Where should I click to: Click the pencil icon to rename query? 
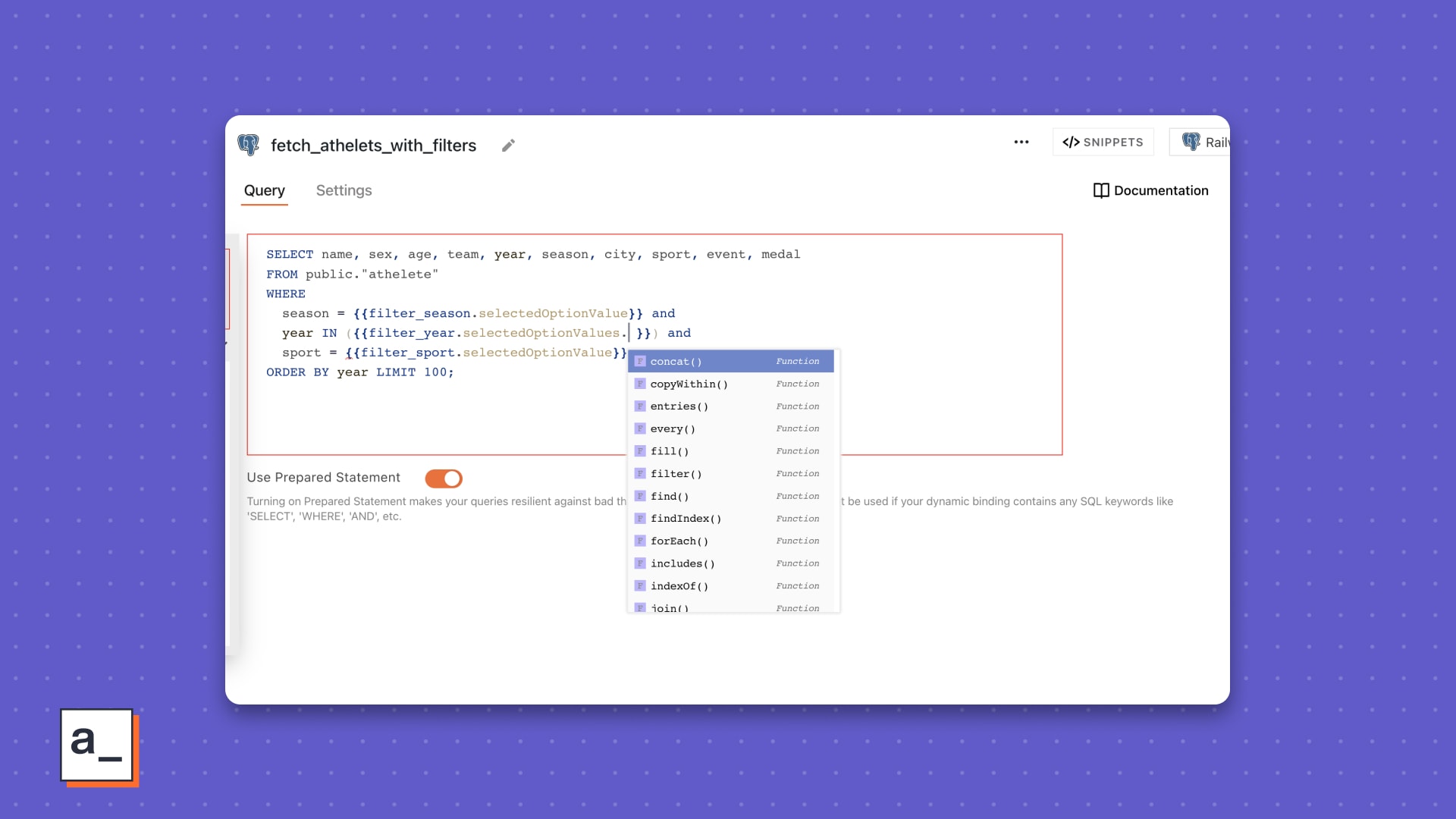click(x=508, y=146)
